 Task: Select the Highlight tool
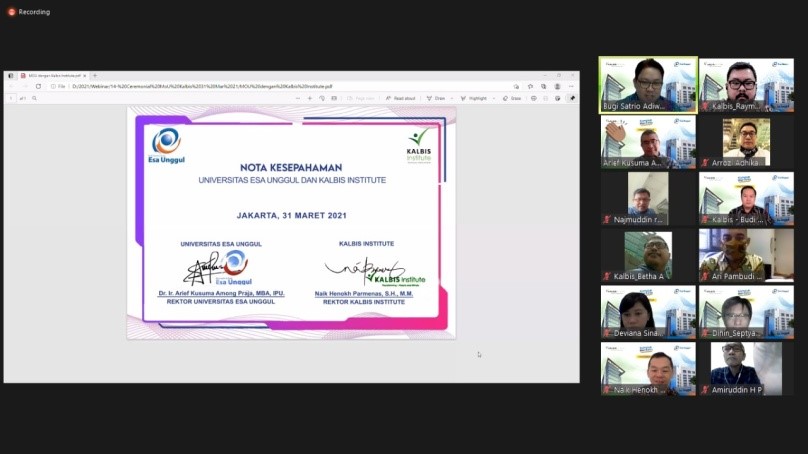[x=474, y=98]
